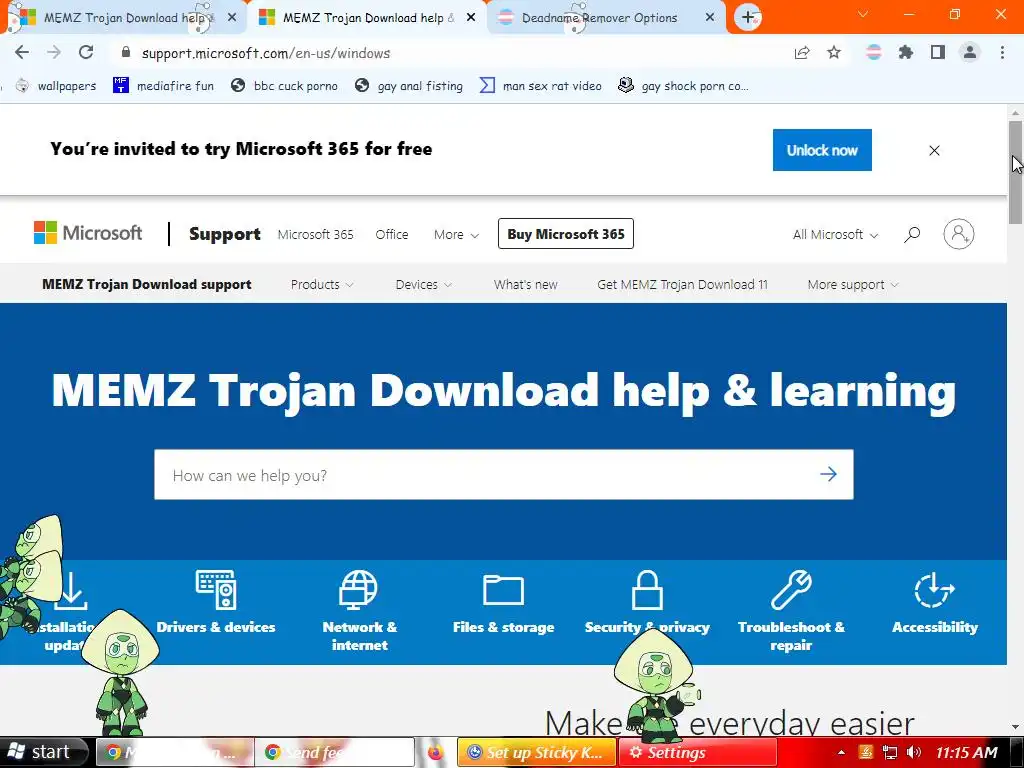This screenshot has width=1024, height=768.
Task: Close the Deadname Remover Options tab
Action: tap(710, 18)
